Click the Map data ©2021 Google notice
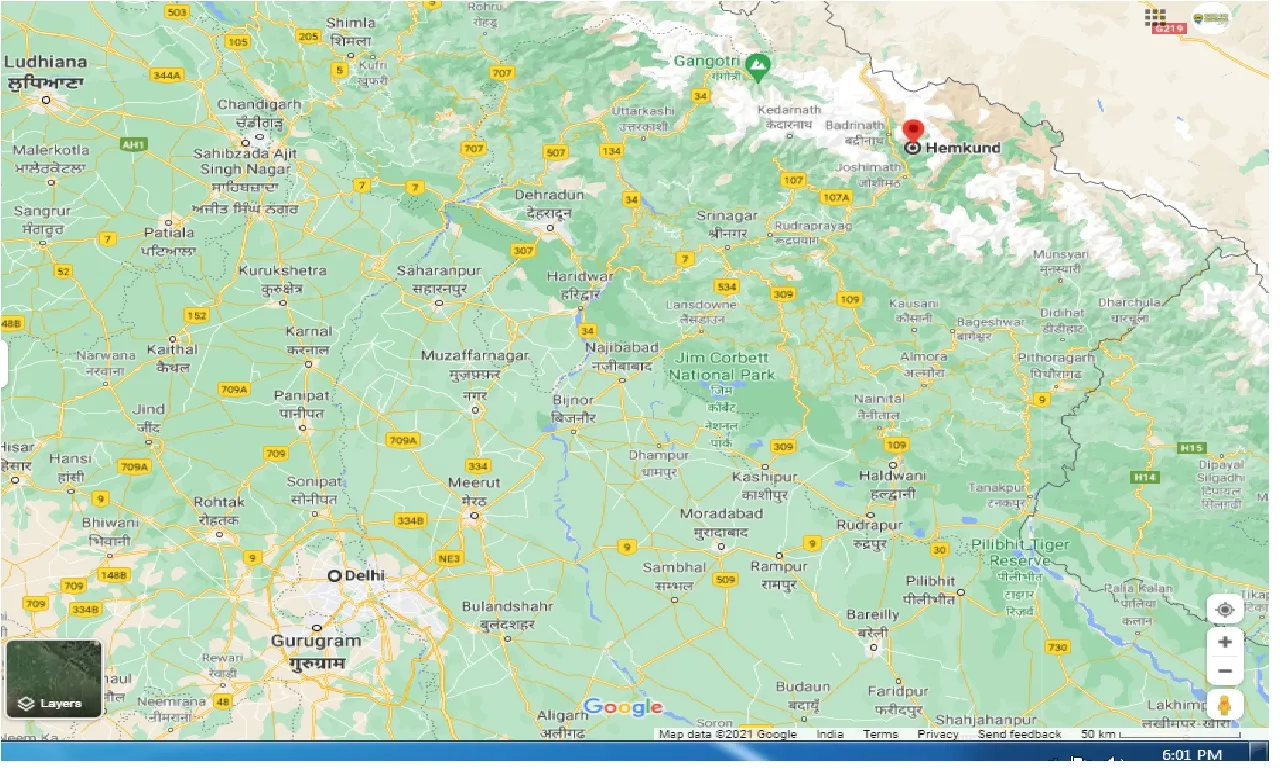Screen dimensions: 1280x768 click(x=728, y=734)
